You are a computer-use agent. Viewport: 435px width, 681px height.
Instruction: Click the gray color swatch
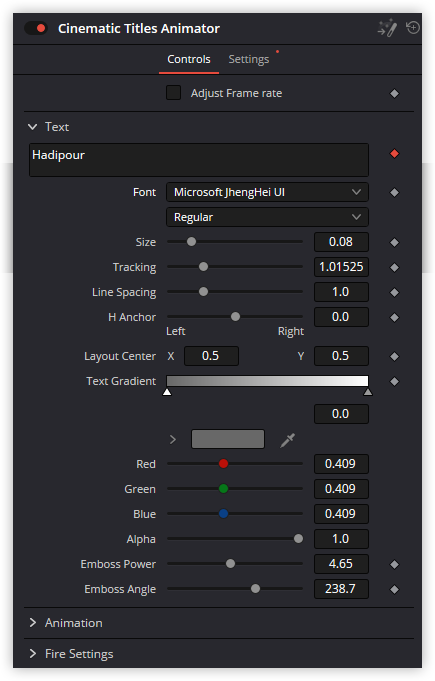(228, 439)
